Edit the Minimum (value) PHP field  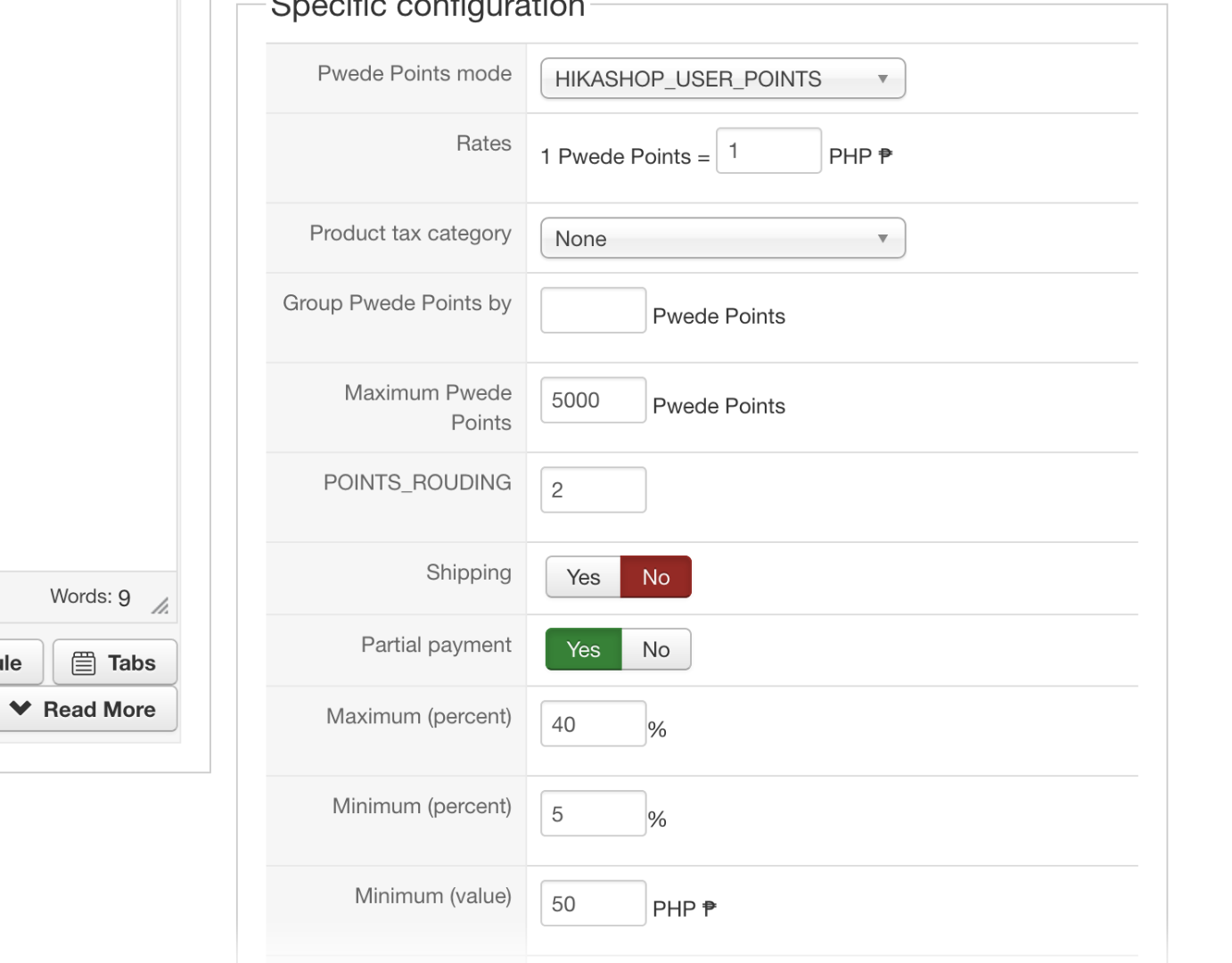(x=593, y=904)
